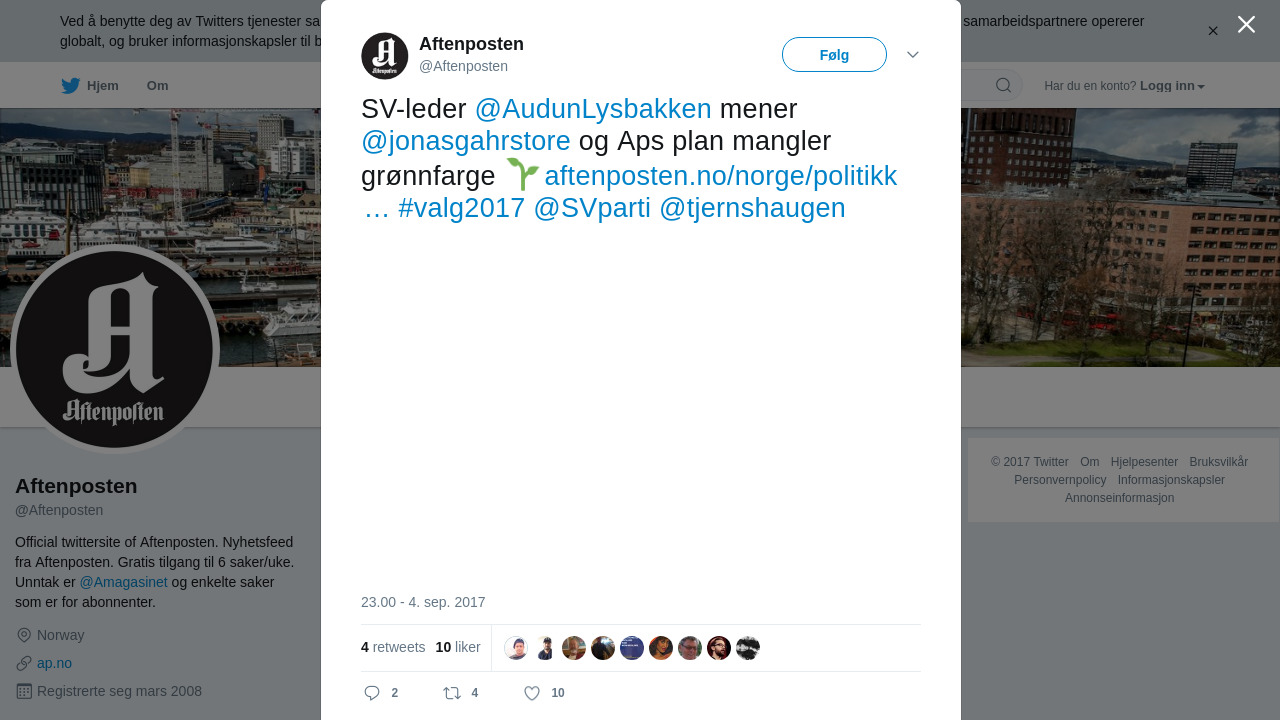Viewport: 1280px width, 720px height.
Task: Open Hjelpesenter footer link
Action: [1144, 462]
